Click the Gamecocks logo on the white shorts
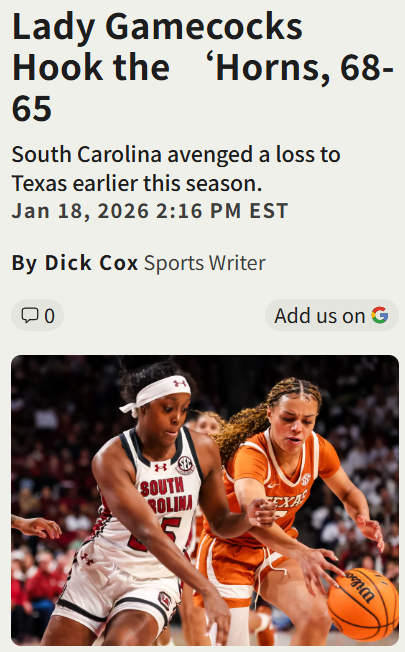 (165, 600)
